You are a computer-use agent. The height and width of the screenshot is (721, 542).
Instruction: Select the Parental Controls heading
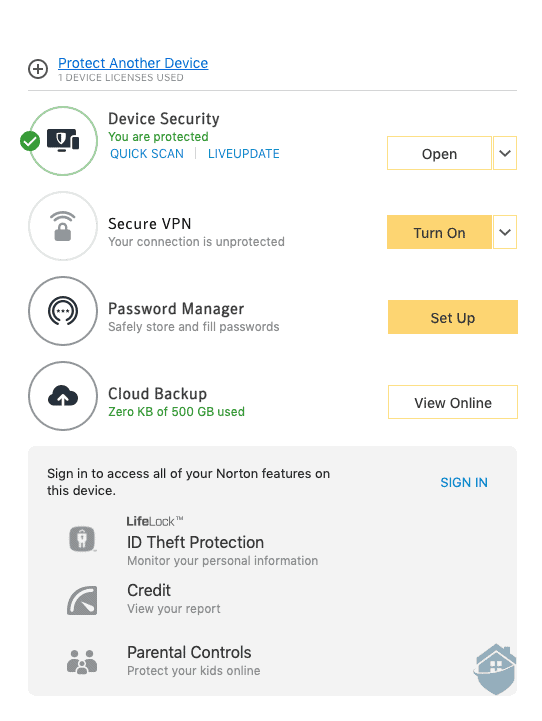[x=189, y=652]
